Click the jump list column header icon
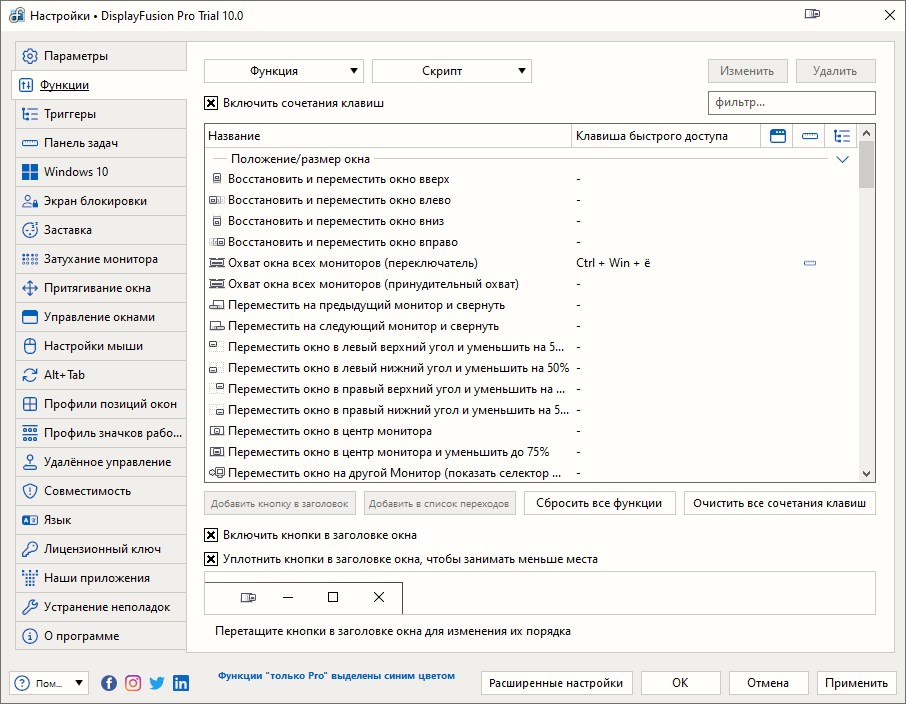 pos(810,136)
